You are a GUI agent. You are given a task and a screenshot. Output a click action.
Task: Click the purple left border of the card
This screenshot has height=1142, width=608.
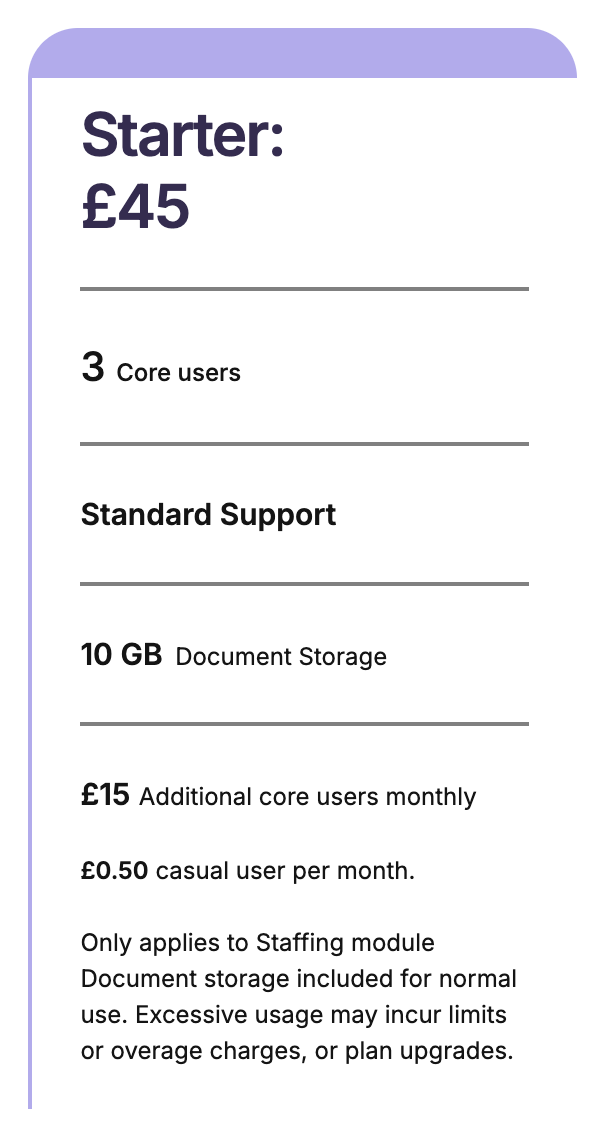[x=31, y=600]
